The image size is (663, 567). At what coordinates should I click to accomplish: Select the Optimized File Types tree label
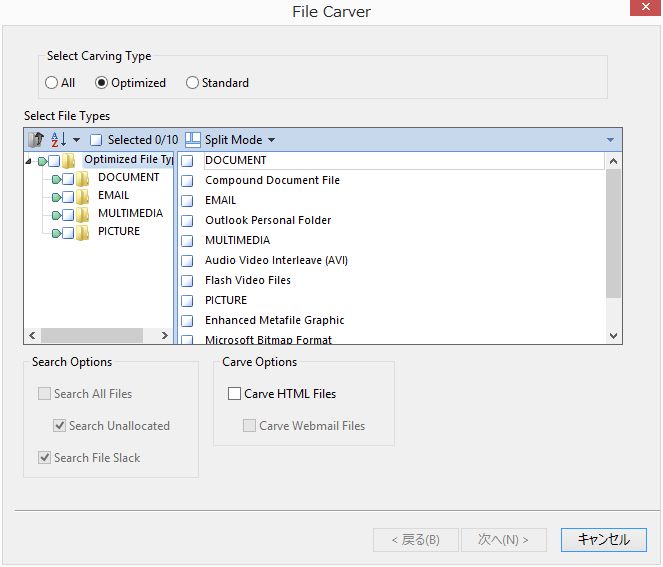pyautogui.click(x=129, y=159)
